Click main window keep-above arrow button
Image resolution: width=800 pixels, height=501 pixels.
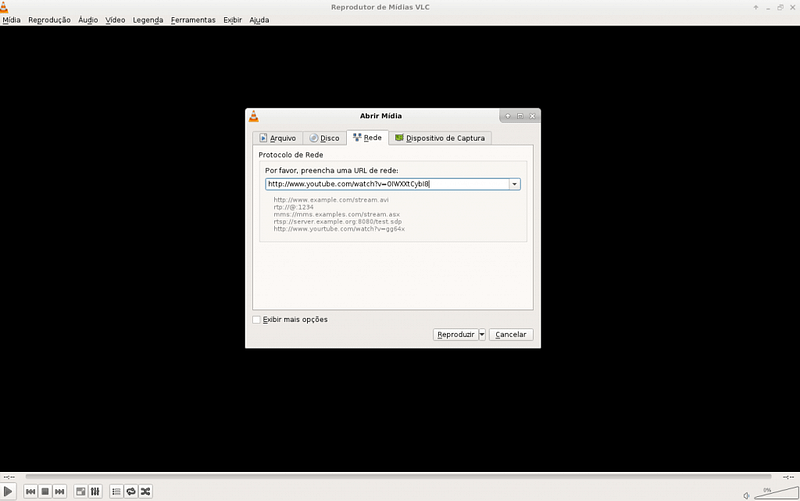point(756,8)
